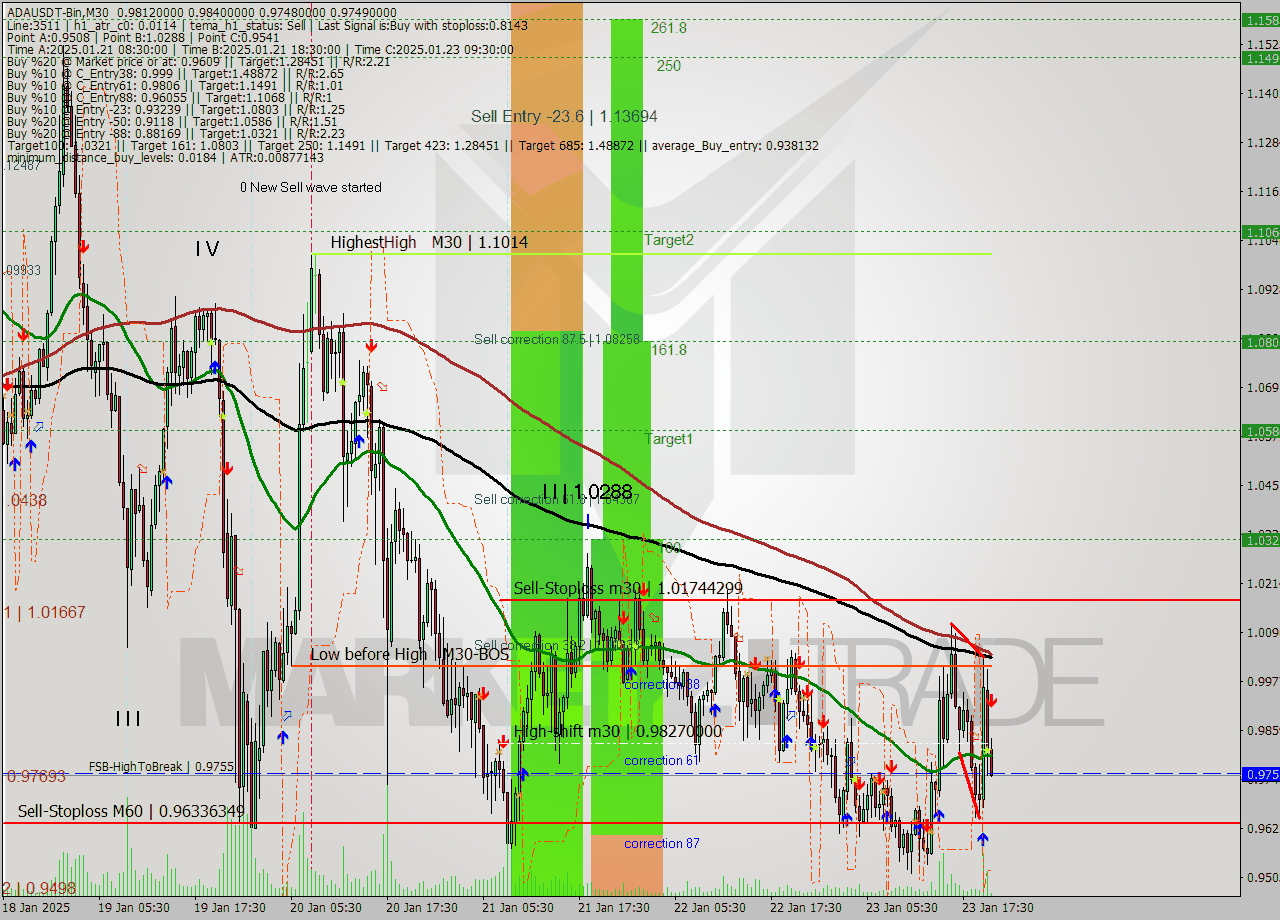Screen dimensions: 1280x920
Task: Click the 'Sell Entry -23.6 | 1.13694' label
Action: coord(564,116)
